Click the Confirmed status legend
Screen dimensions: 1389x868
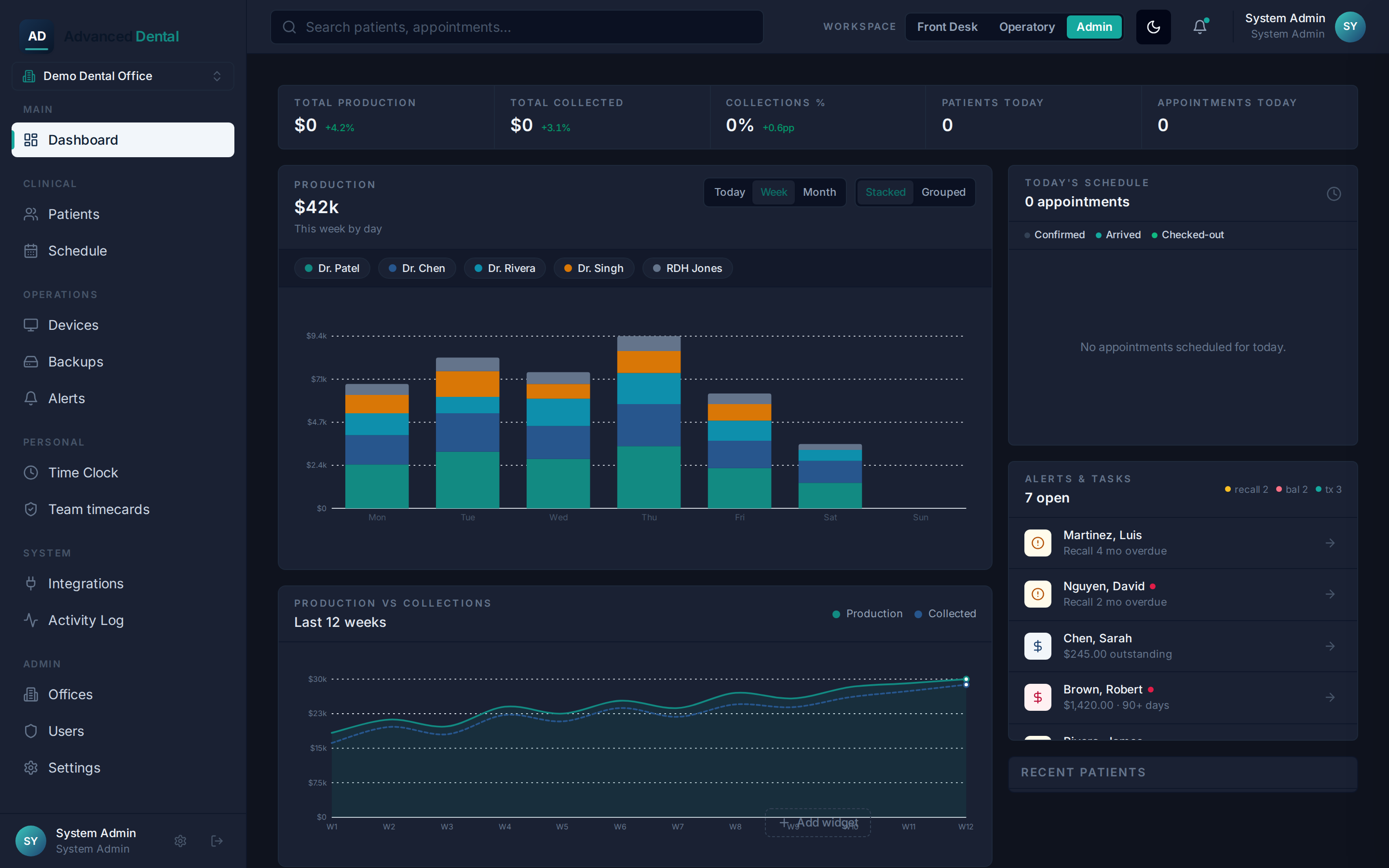coord(1055,235)
